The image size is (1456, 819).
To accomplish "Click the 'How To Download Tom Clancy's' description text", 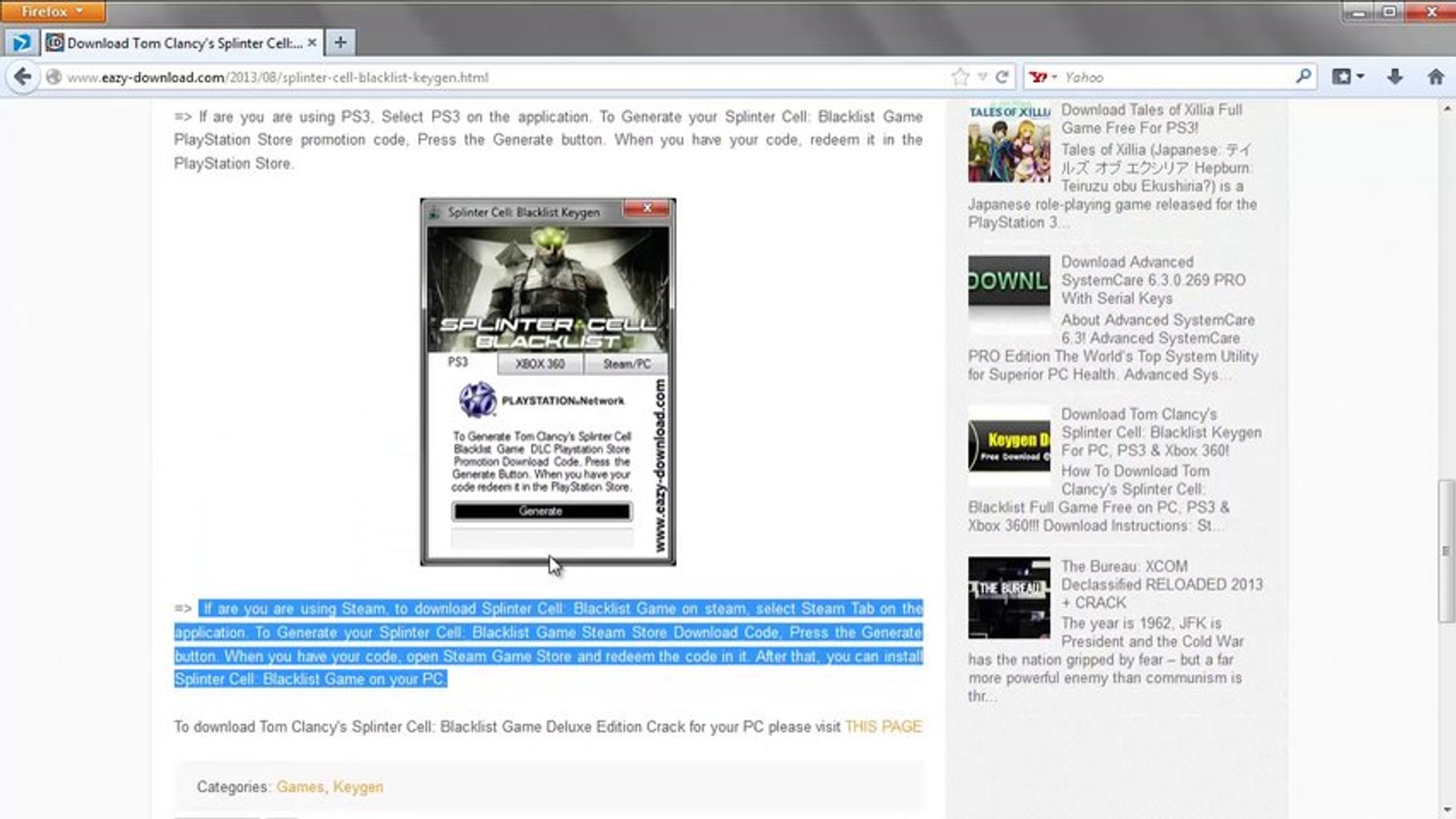I will (1100, 498).
